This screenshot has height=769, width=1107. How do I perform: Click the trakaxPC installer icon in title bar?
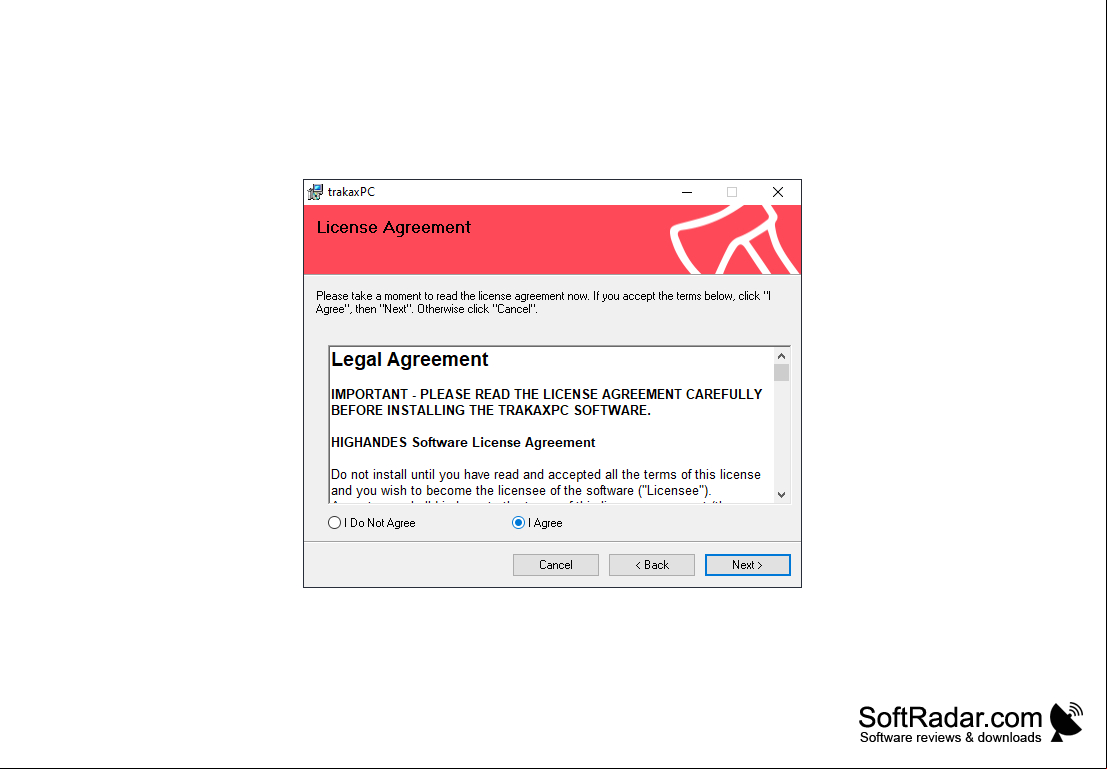(x=315, y=192)
